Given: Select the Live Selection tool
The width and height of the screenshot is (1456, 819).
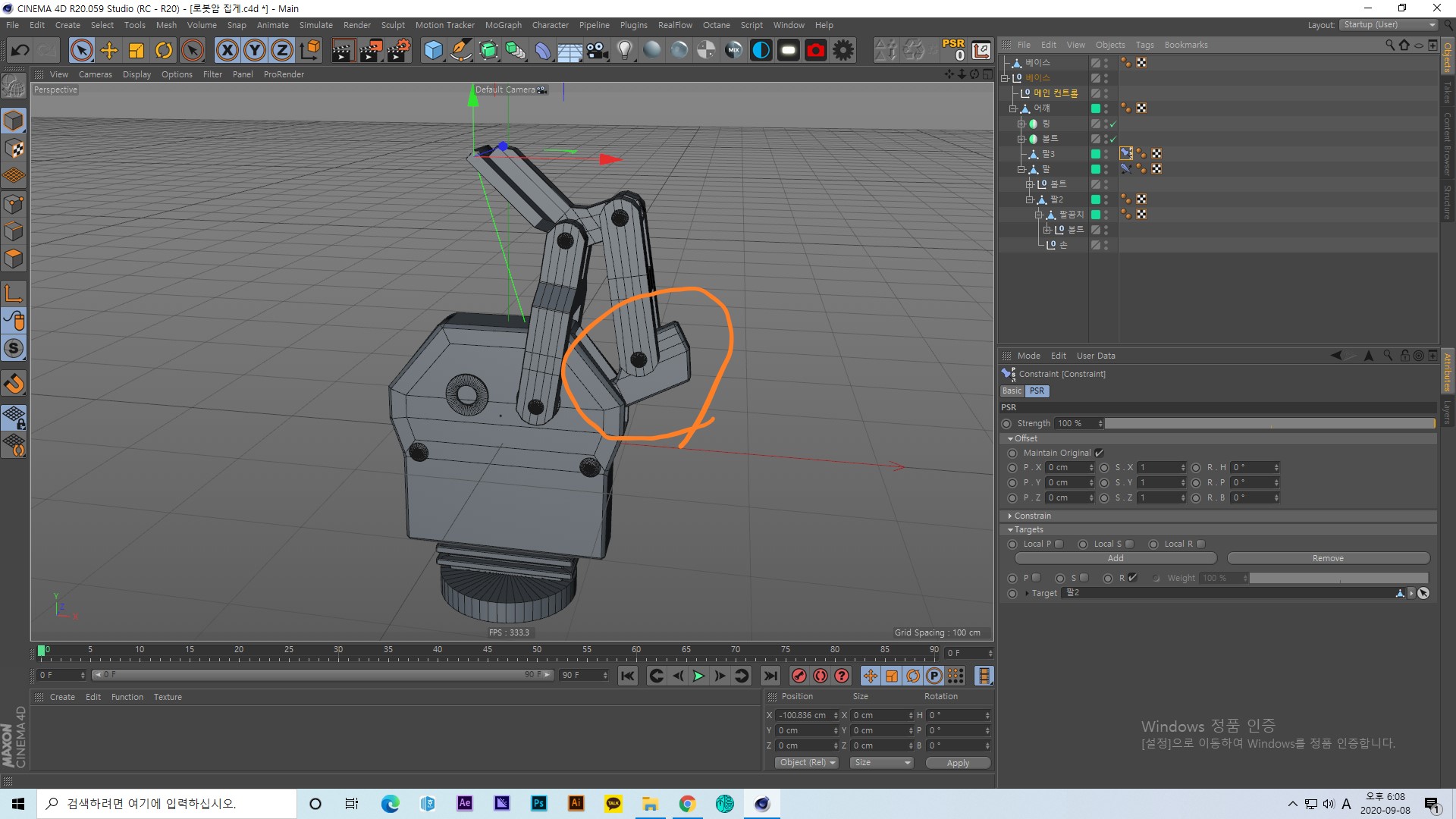Looking at the screenshot, I should 81,51.
